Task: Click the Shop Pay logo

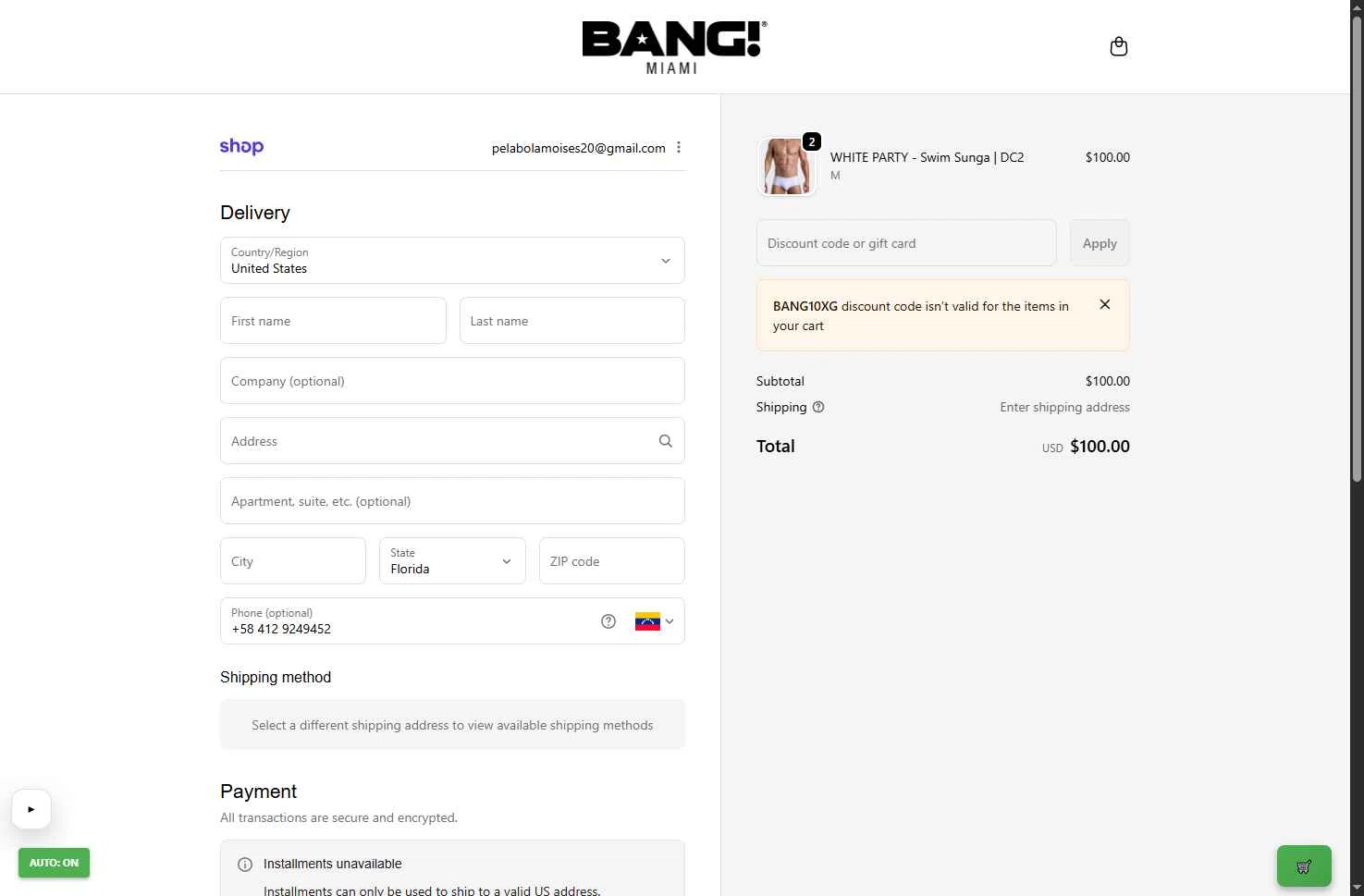Action: [241, 146]
